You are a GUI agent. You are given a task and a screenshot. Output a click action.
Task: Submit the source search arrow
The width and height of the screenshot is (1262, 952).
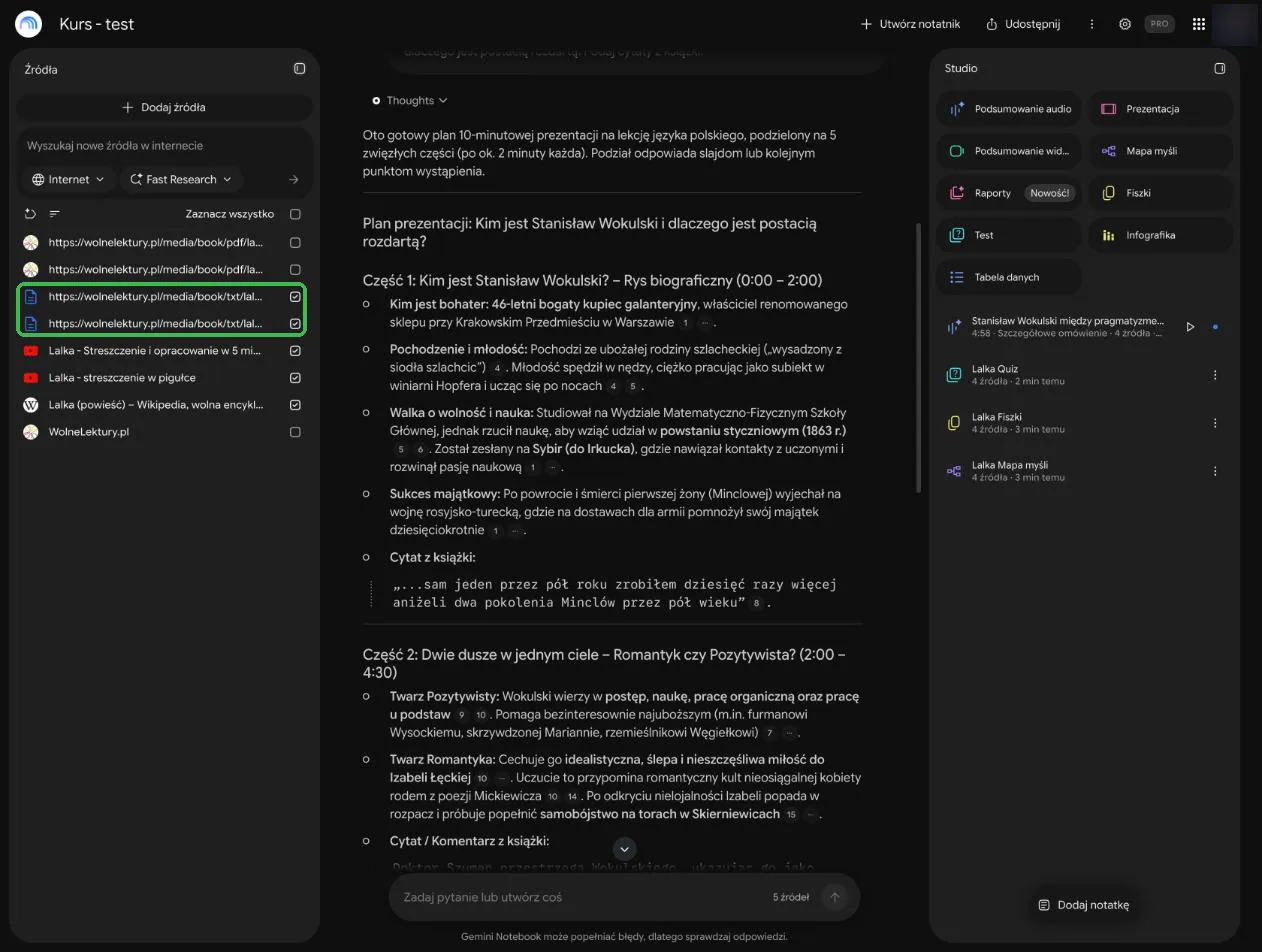[x=293, y=180]
